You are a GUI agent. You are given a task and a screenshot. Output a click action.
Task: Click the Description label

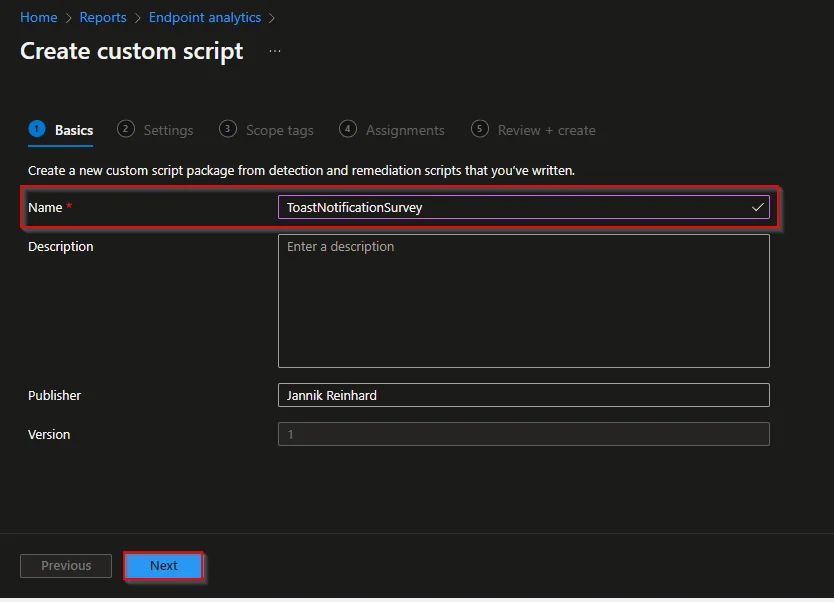[61, 247]
